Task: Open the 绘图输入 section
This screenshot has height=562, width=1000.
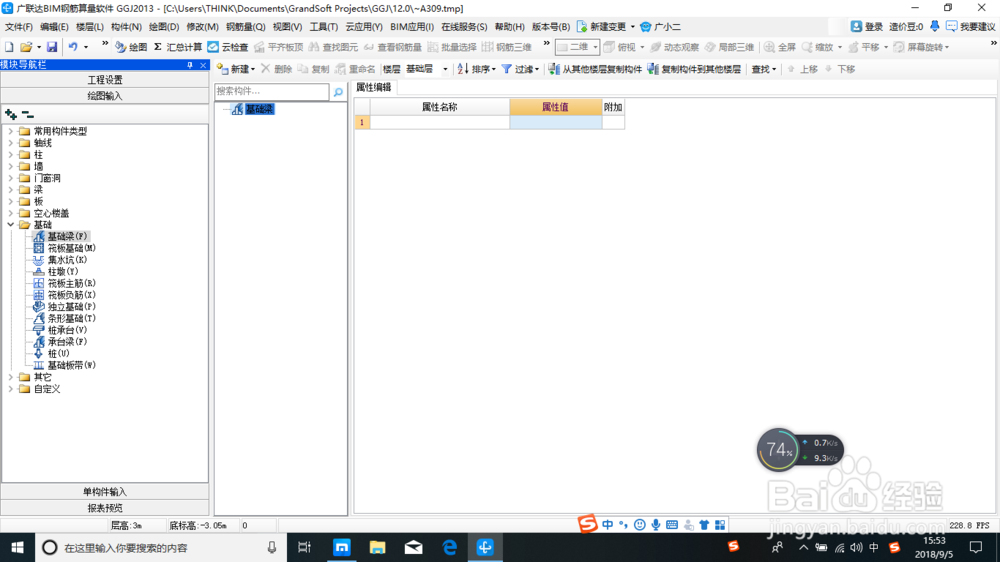Action: [105, 96]
